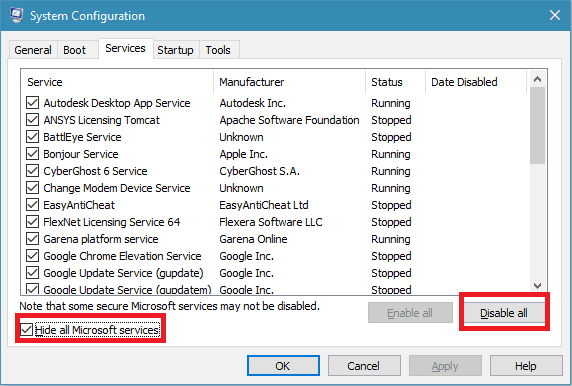Sort by the Status column header
This screenshot has height=386, width=572.
395,82
